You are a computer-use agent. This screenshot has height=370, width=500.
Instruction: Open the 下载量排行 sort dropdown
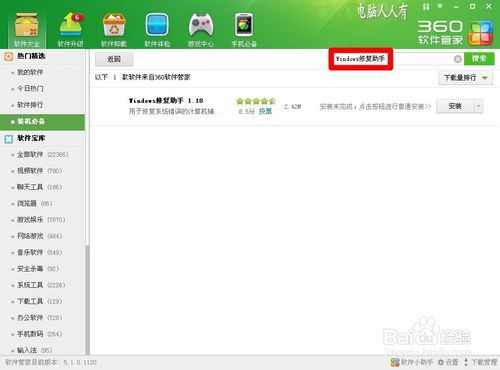[465, 78]
